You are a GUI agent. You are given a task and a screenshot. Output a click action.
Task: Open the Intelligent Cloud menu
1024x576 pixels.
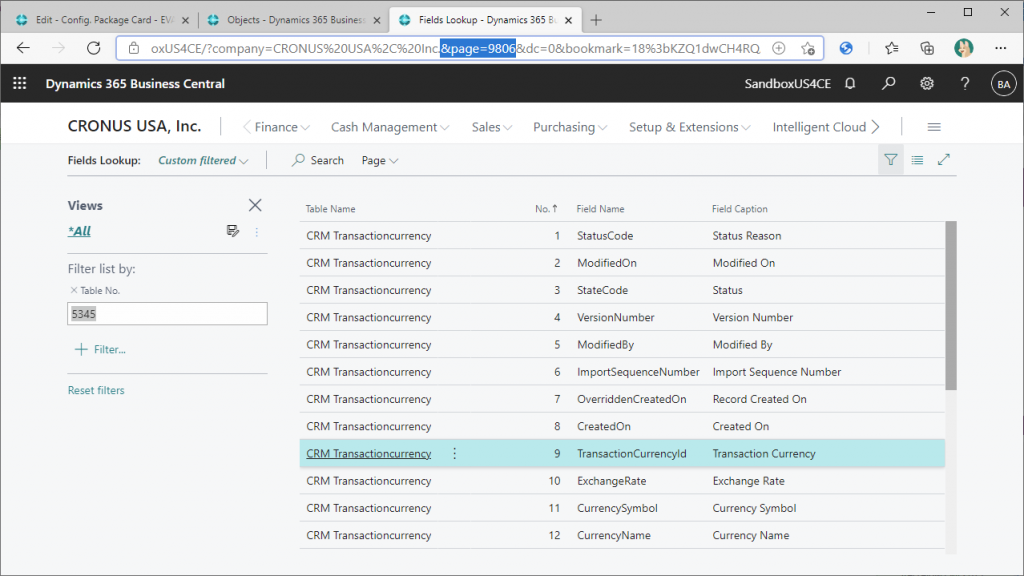click(x=819, y=127)
